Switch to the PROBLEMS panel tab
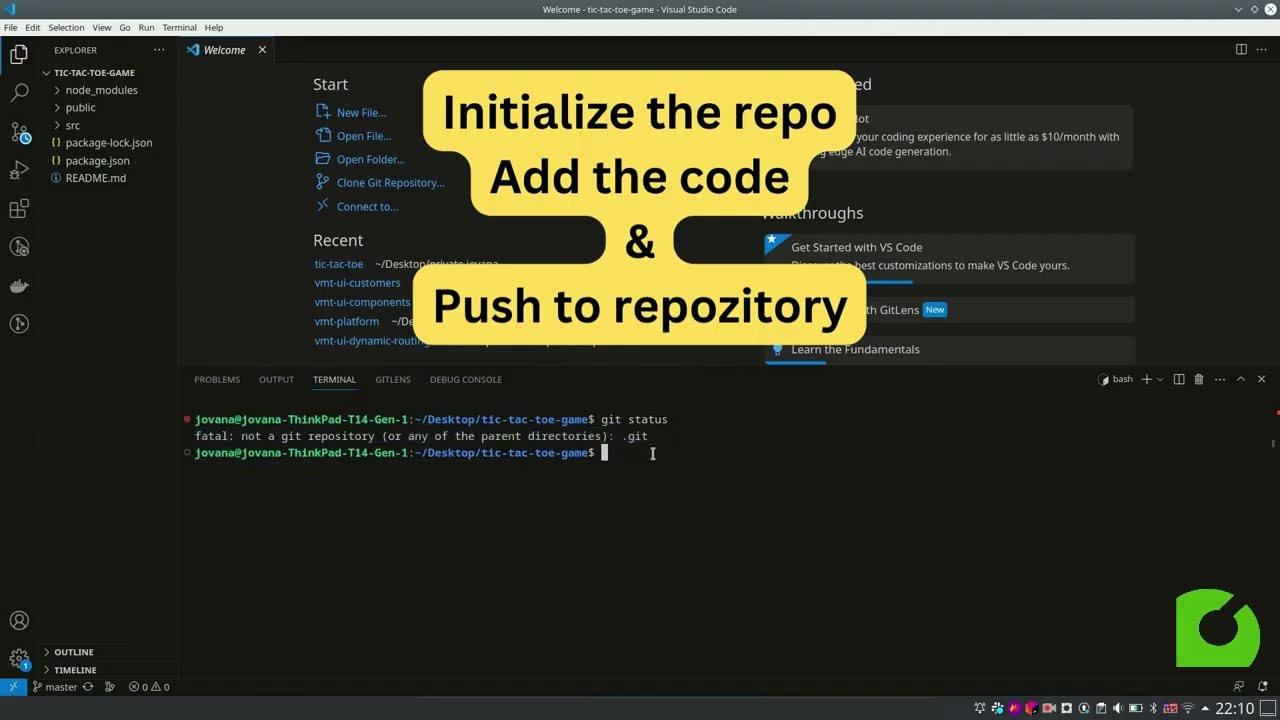1280x720 pixels. coord(217,379)
